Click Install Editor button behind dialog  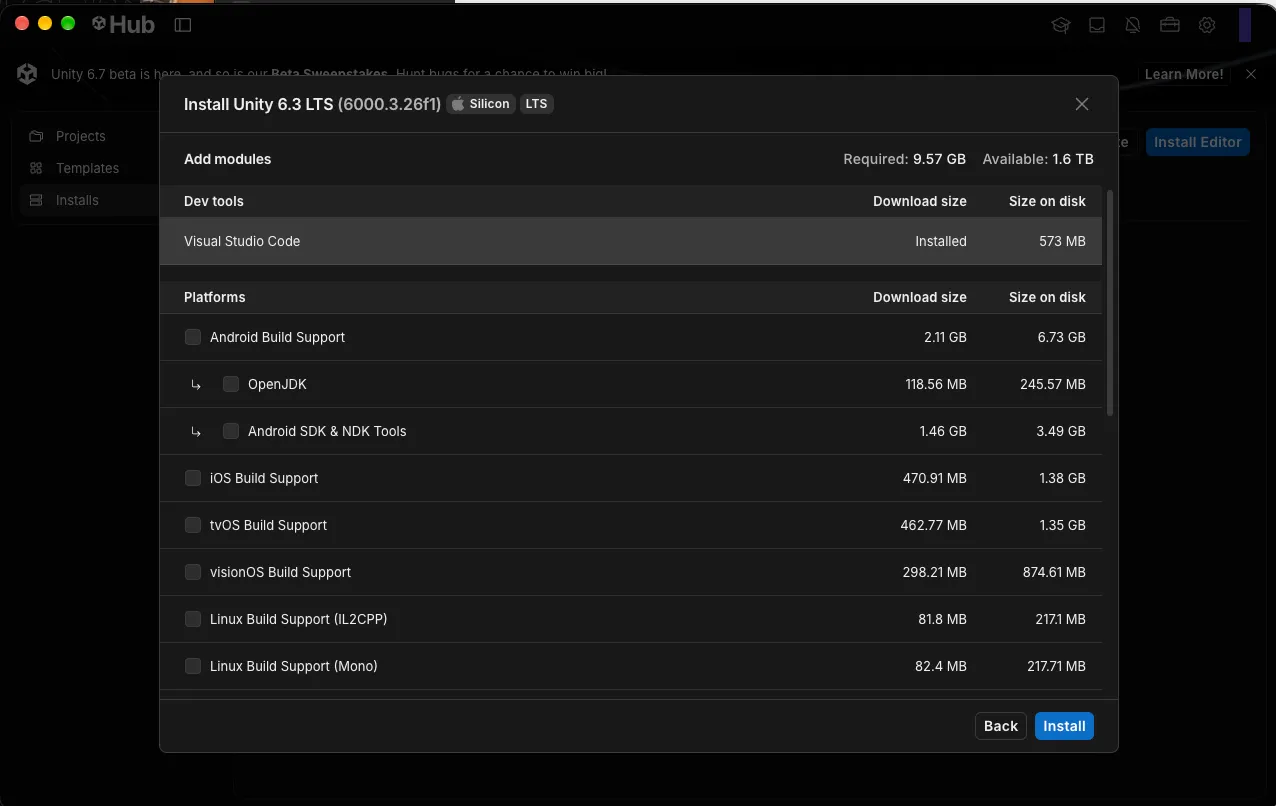[x=1197, y=142]
